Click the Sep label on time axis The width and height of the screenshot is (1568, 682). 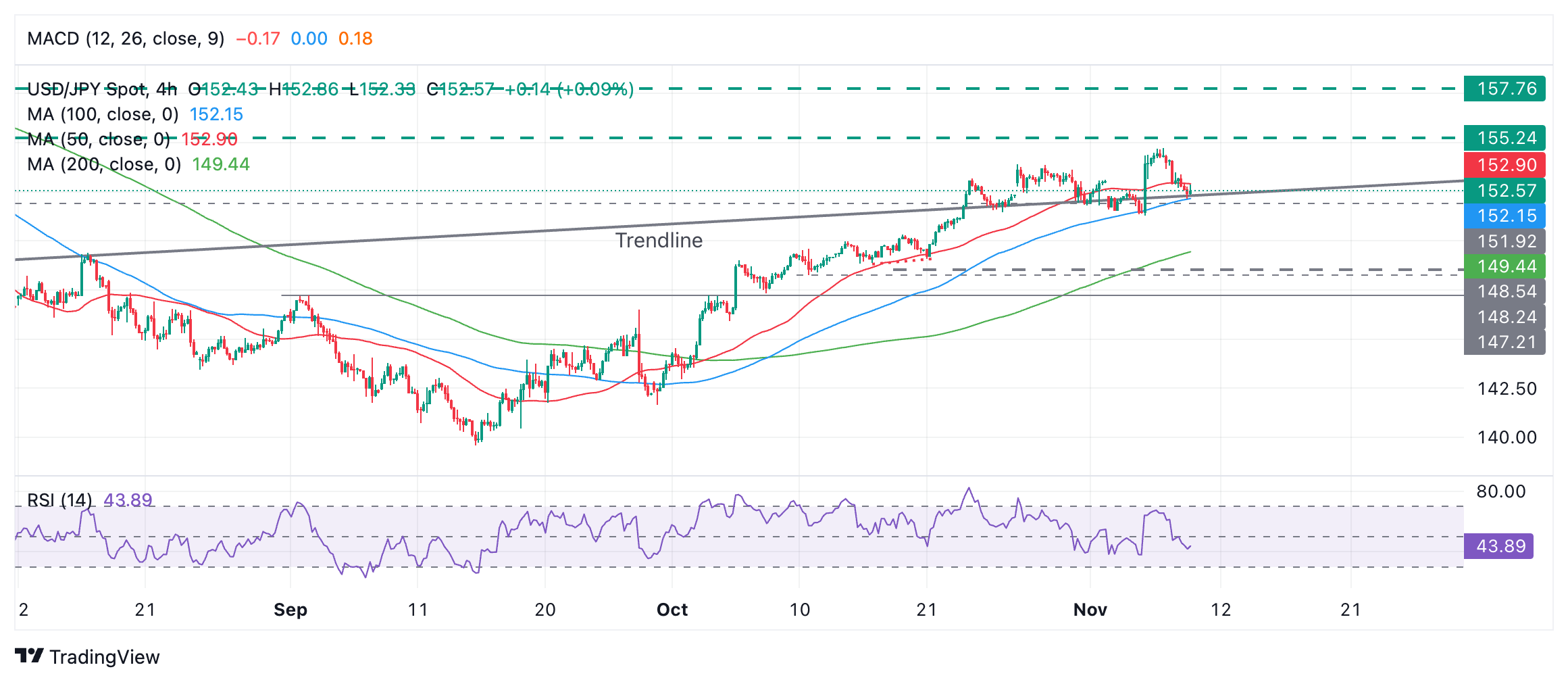(290, 610)
